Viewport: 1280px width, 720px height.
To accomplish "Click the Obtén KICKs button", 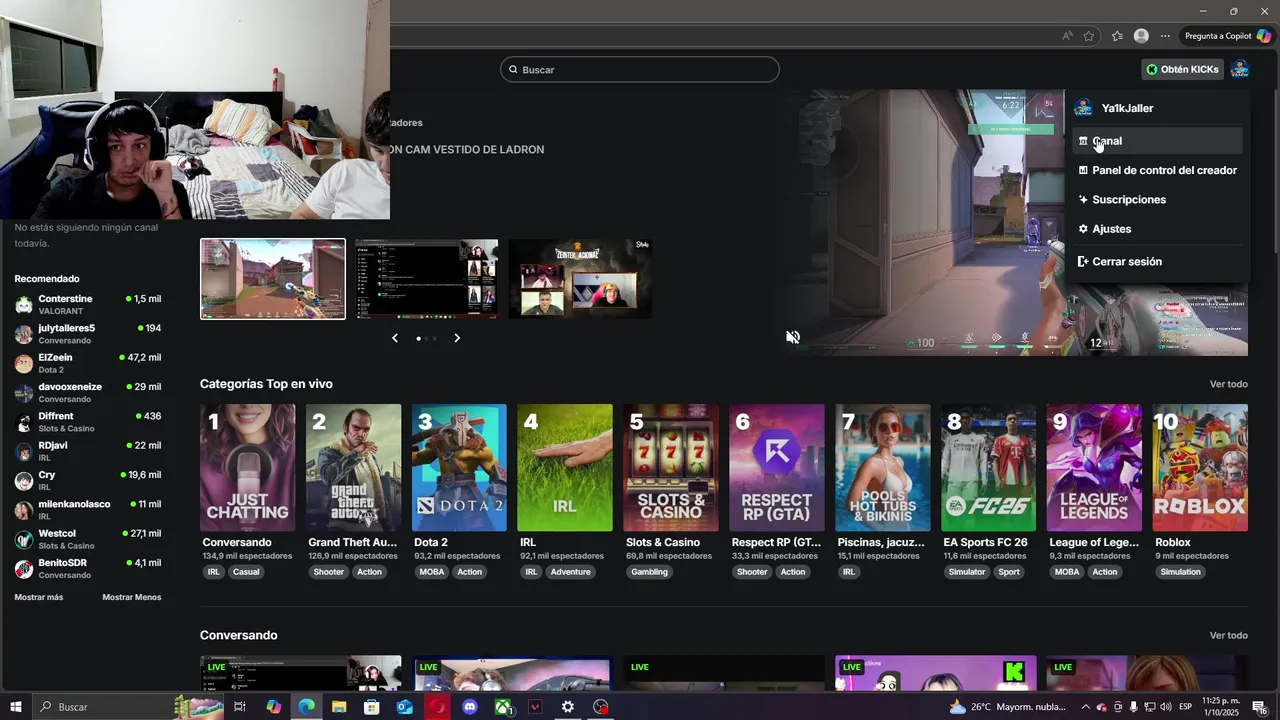I will point(1182,70).
